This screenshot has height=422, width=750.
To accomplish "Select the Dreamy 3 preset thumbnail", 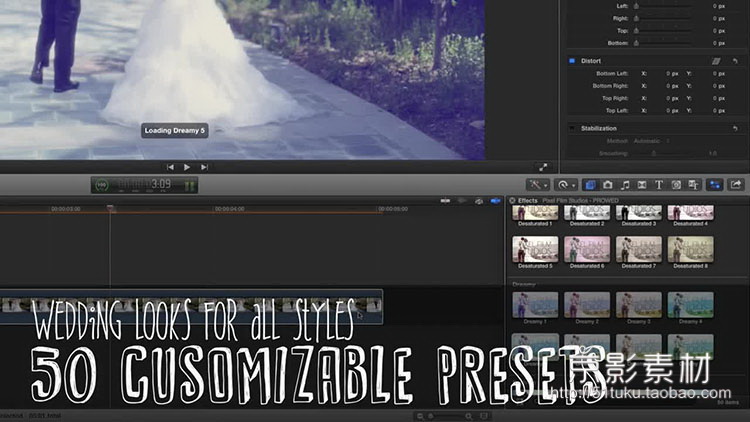I will pyautogui.click(x=639, y=305).
